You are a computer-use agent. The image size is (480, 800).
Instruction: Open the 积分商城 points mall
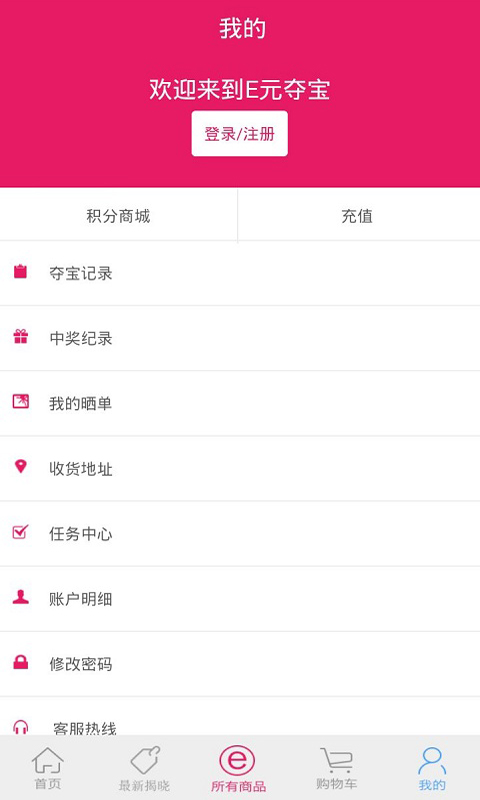point(118,216)
